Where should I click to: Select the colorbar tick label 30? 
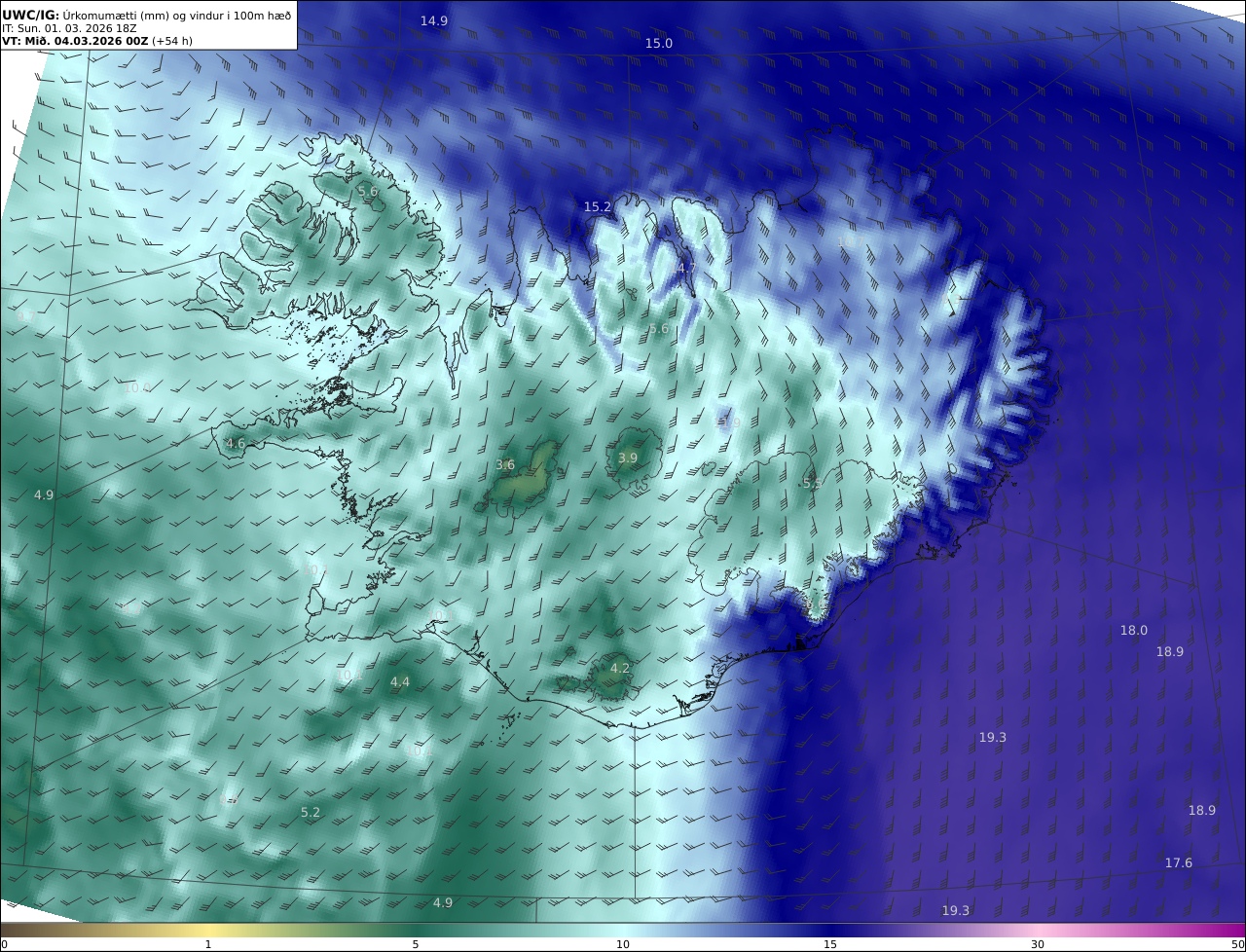[x=1038, y=944]
